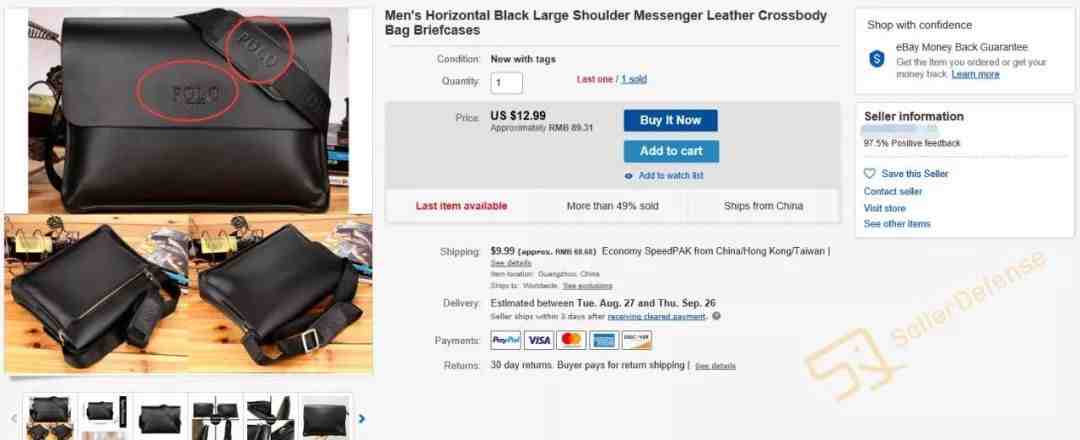1080x440 pixels.
Task: Advance thumbnails with the right arrow
Action: [362, 418]
